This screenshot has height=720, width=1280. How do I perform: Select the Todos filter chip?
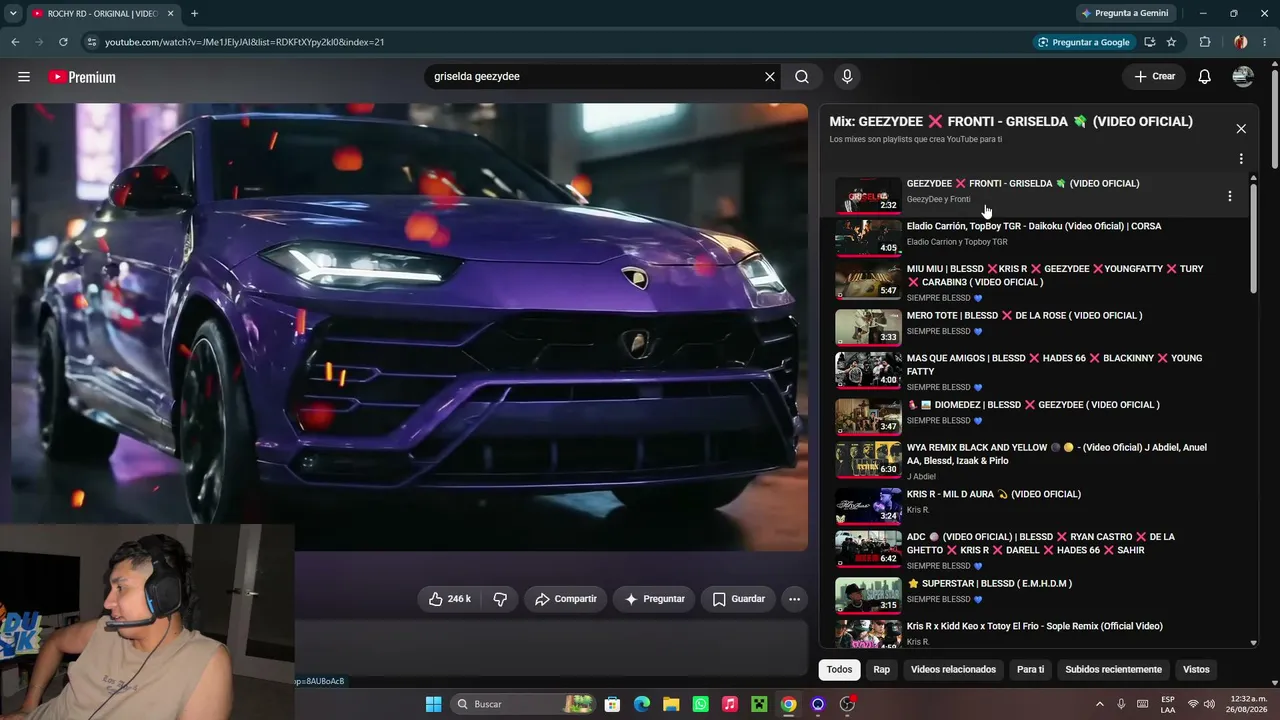click(839, 670)
